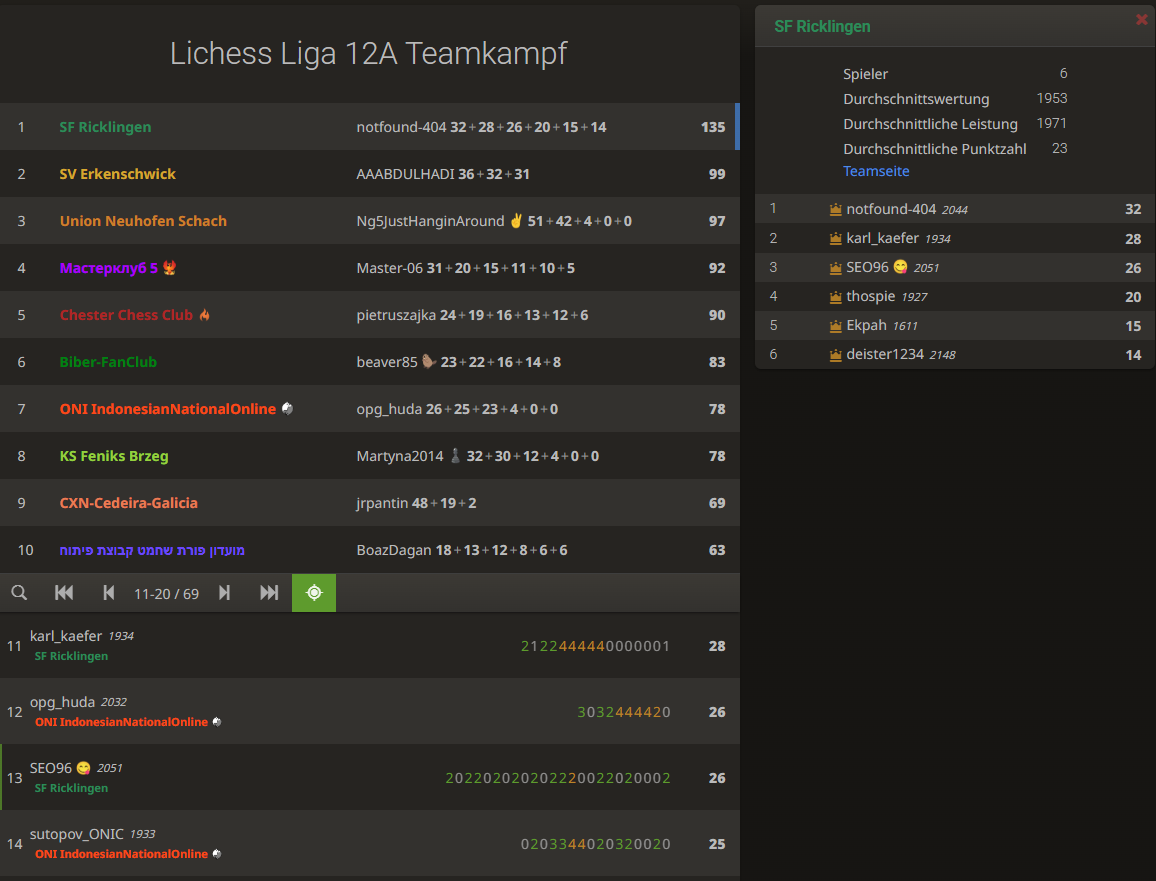
Task: Go to previous standings page
Action: (x=108, y=593)
